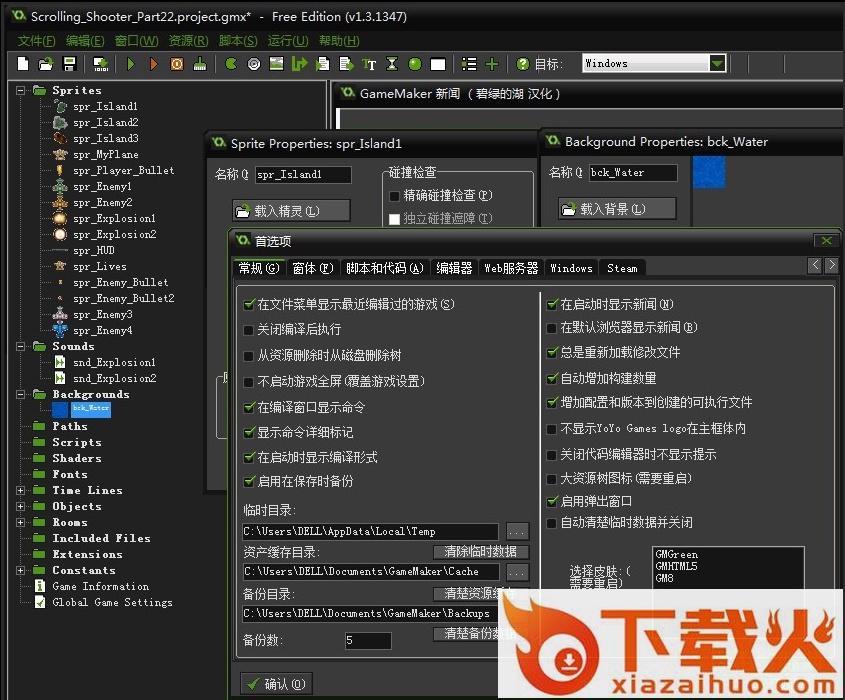Toggle 启用在保存时备份 checkbox

click(248, 481)
